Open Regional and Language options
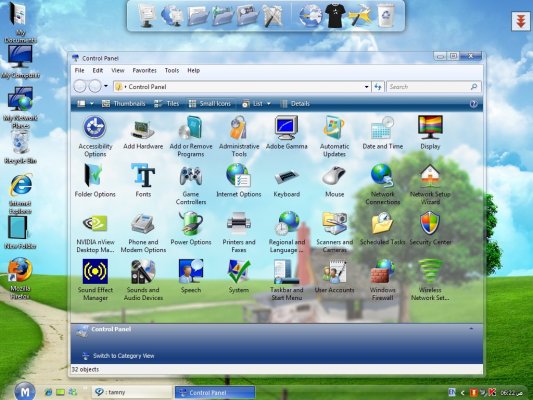Screen dimensions: 533x400 [287, 232]
